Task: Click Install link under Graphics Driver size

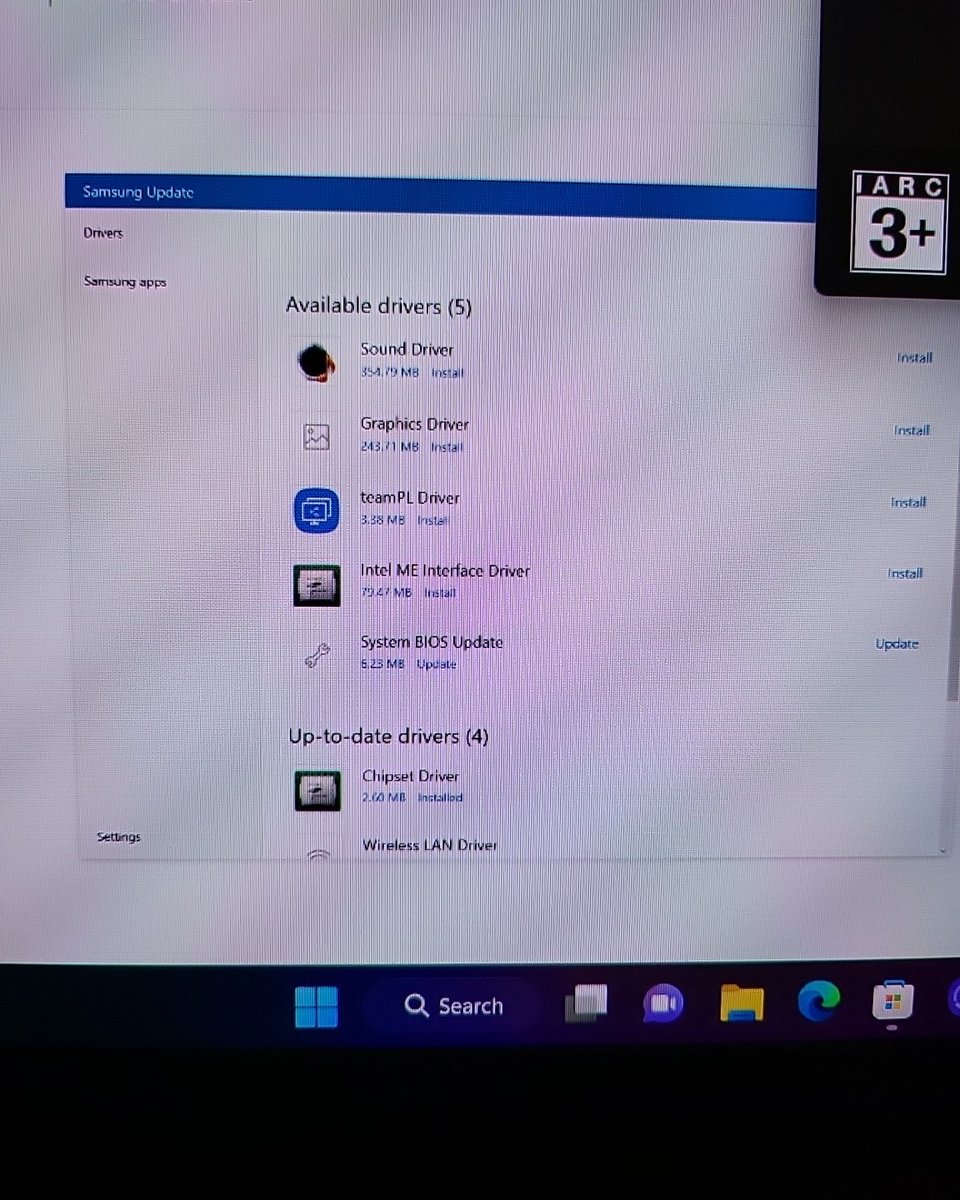Action: [x=447, y=447]
